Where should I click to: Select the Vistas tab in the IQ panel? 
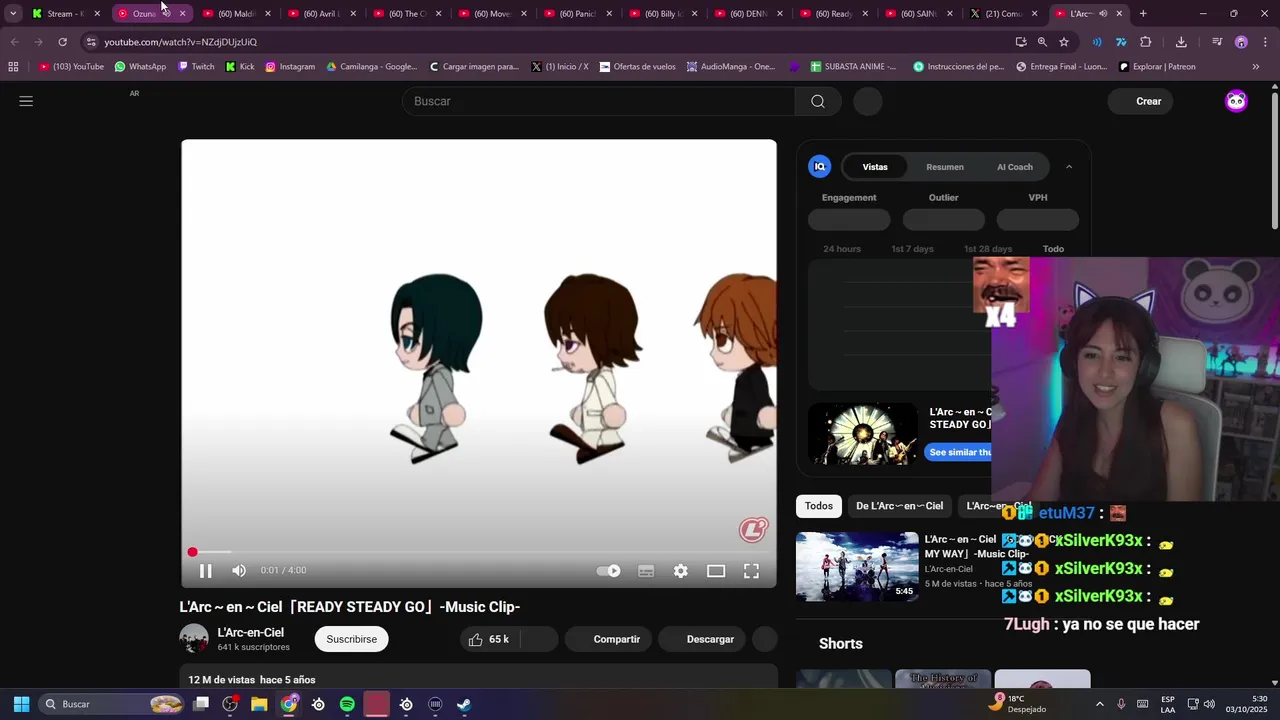(x=875, y=167)
